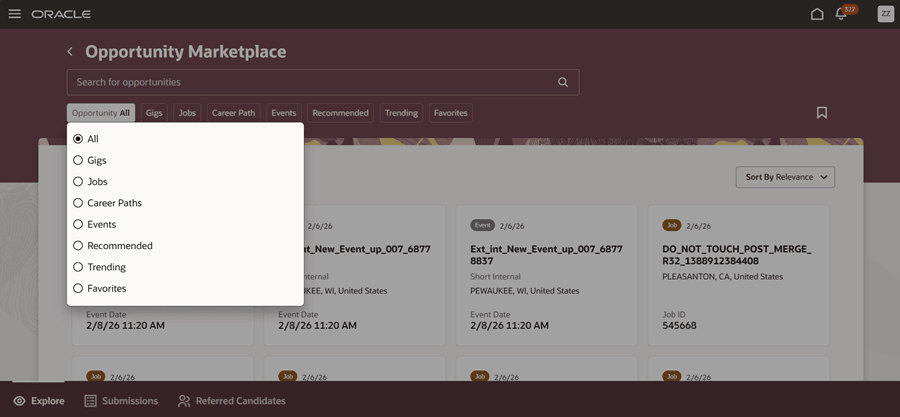Select the Jobs radio option

coord(78,182)
